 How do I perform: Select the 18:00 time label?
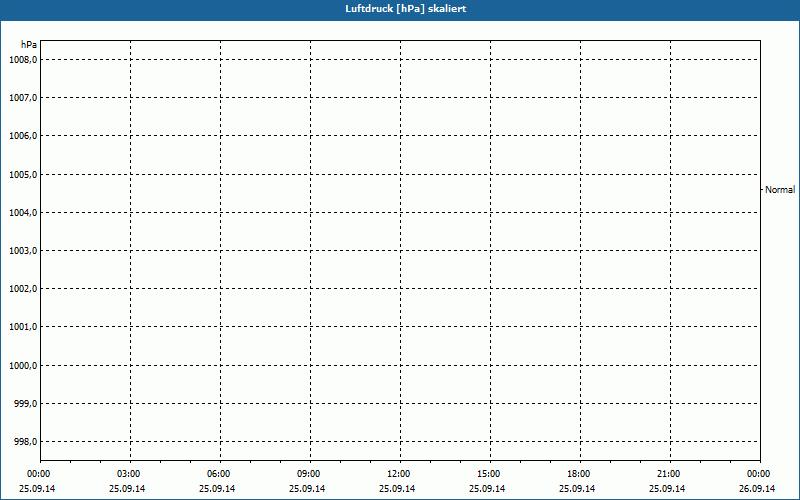tap(579, 474)
